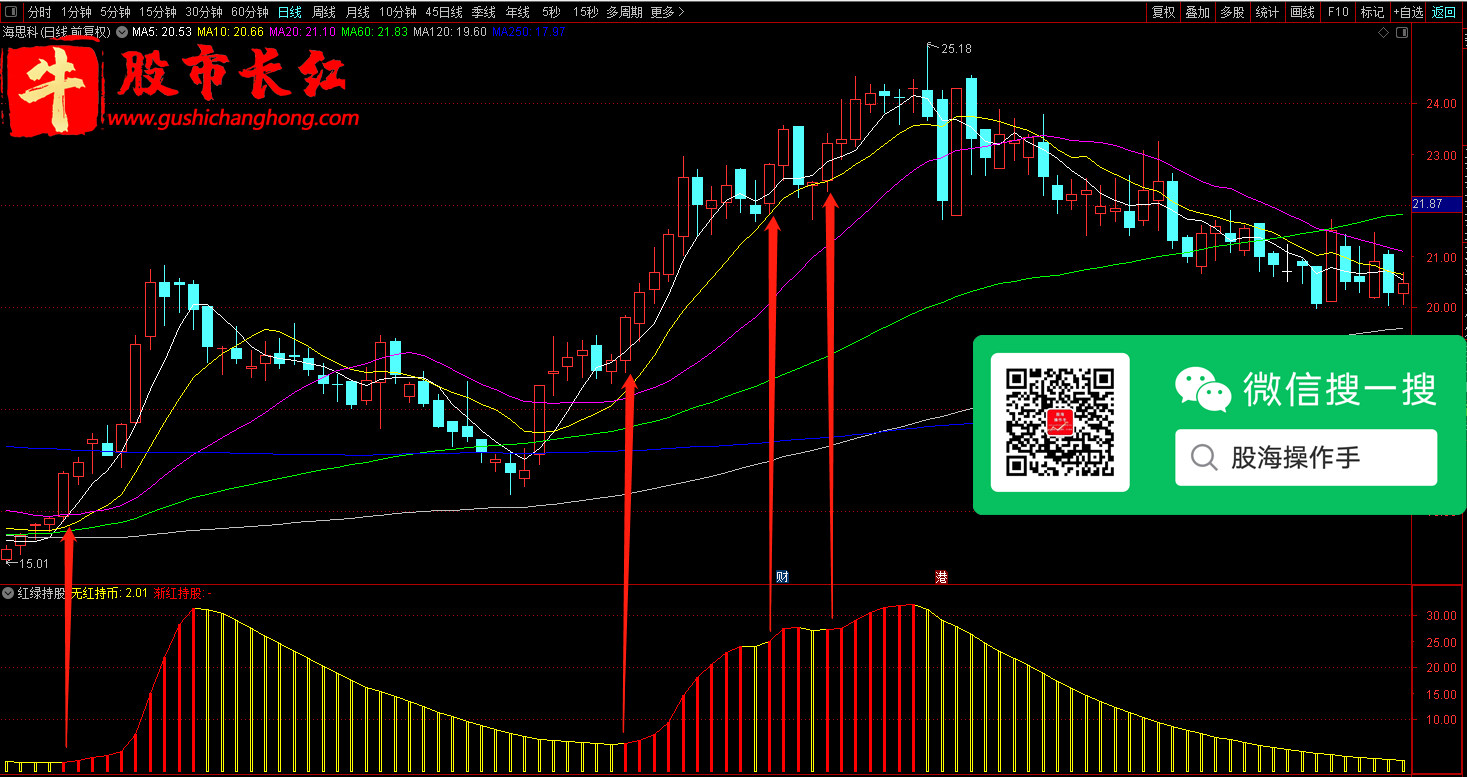Click the 港 event marker
This screenshot has width=1467, height=777.
pos(941,577)
